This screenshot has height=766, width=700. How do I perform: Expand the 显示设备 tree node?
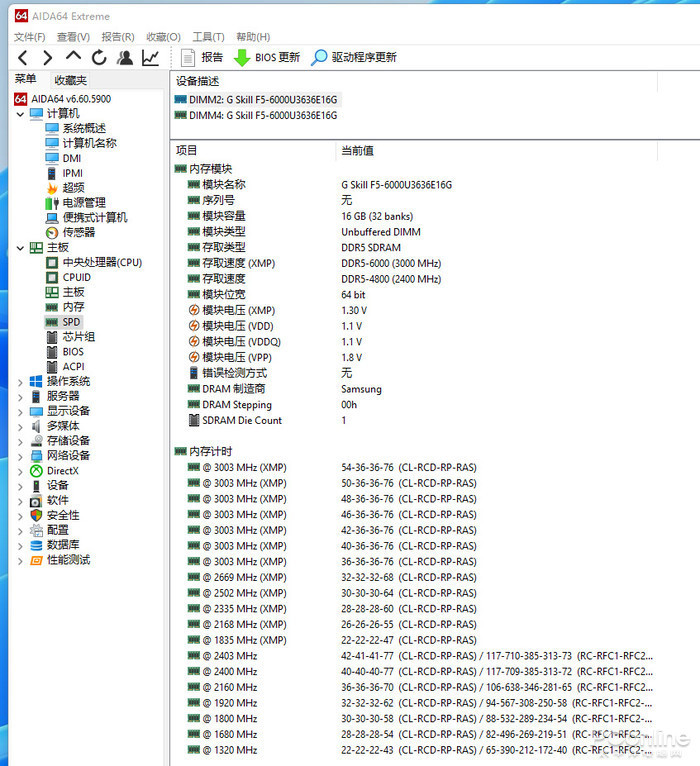tap(20, 412)
